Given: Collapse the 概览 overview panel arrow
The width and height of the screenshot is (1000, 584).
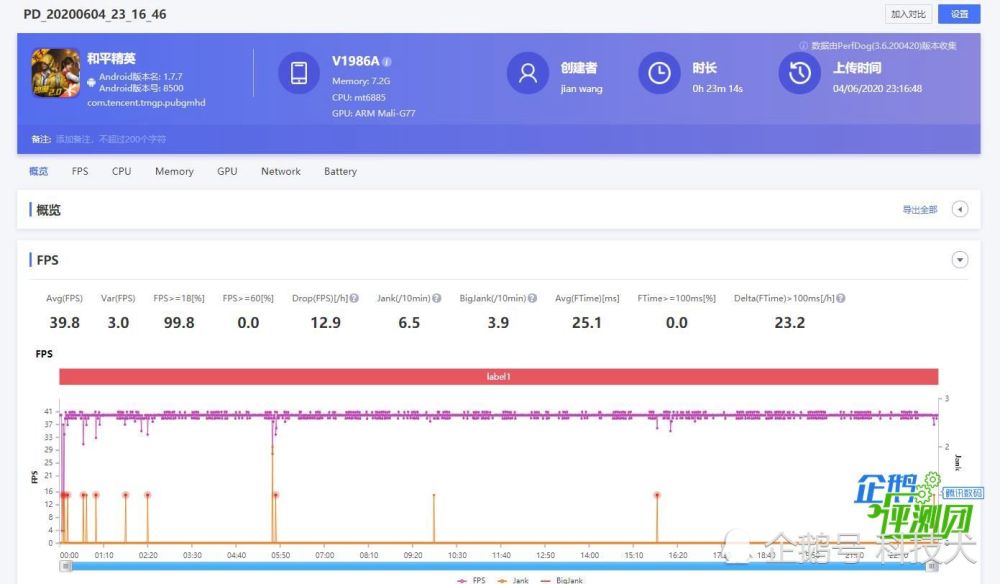Looking at the screenshot, I should (960, 209).
